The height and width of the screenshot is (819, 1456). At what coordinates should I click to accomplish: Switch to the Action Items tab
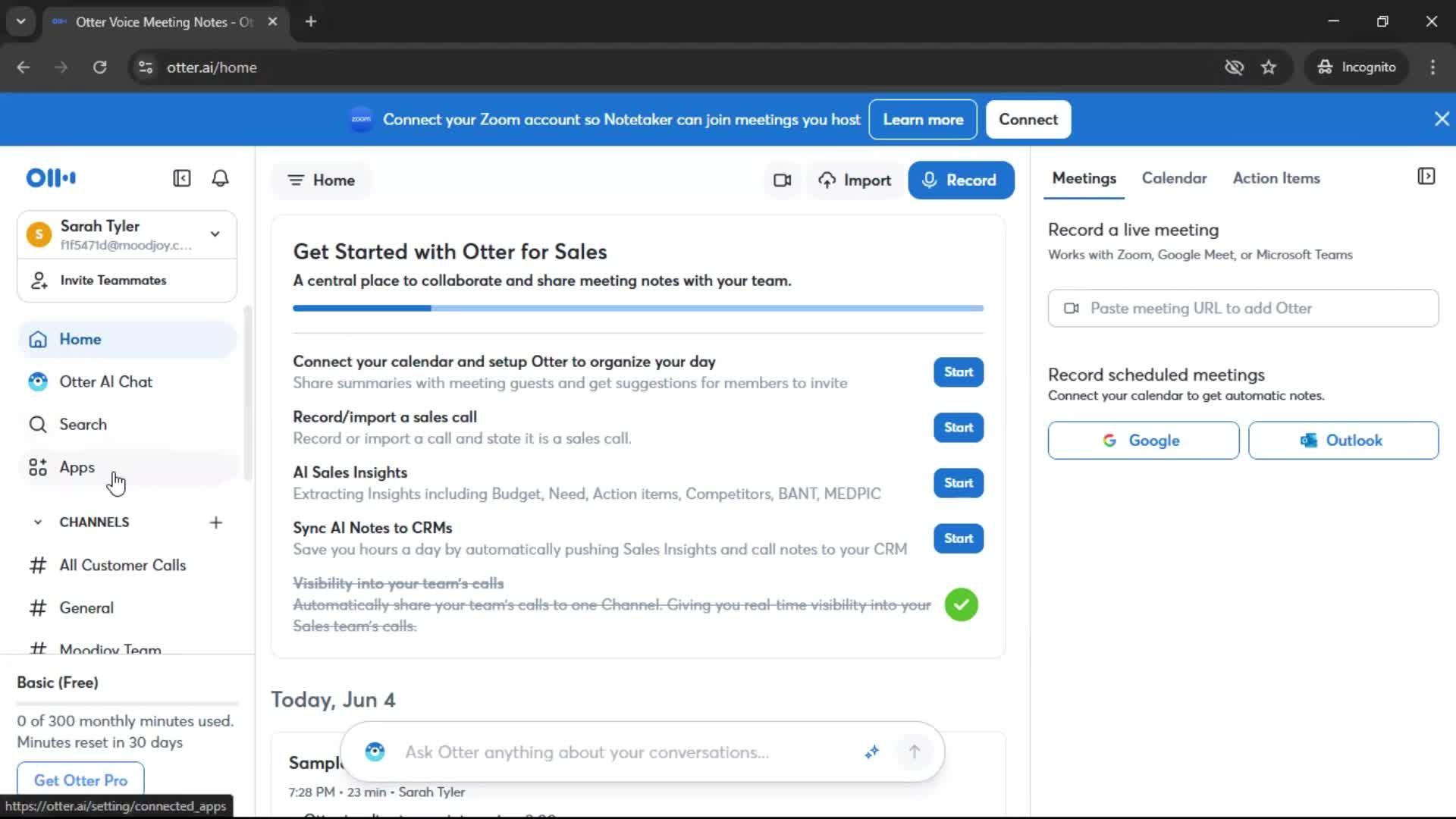coord(1276,178)
